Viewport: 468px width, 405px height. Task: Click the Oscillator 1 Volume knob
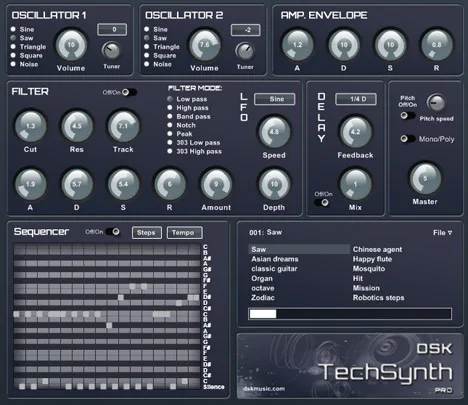tap(71, 45)
